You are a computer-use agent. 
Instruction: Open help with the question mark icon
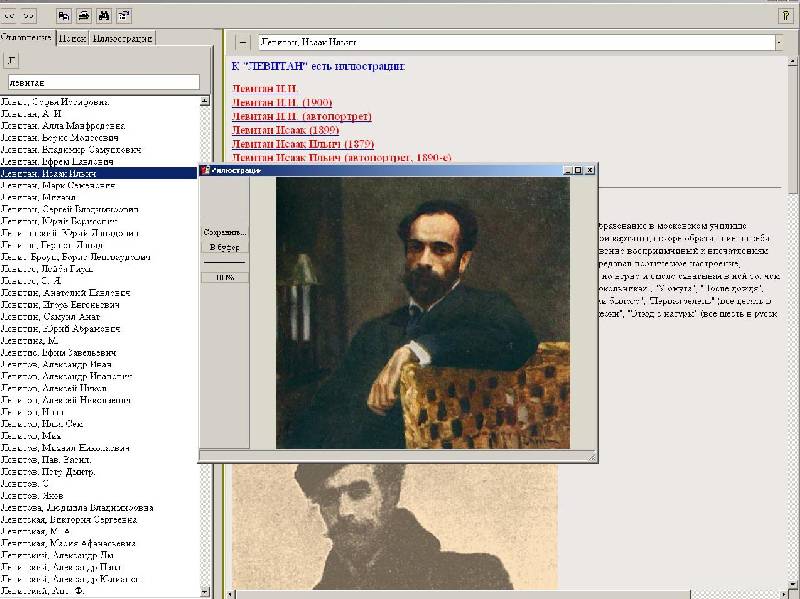(786, 16)
